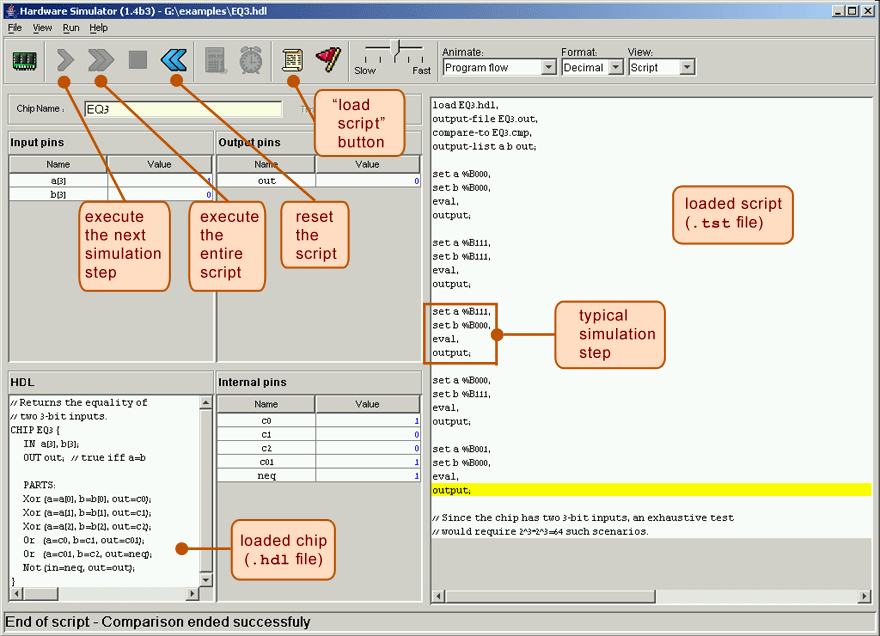Image resolution: width=880 pixels, height=636 pixels.
Task: Open the Run menu
Action: 71,28
